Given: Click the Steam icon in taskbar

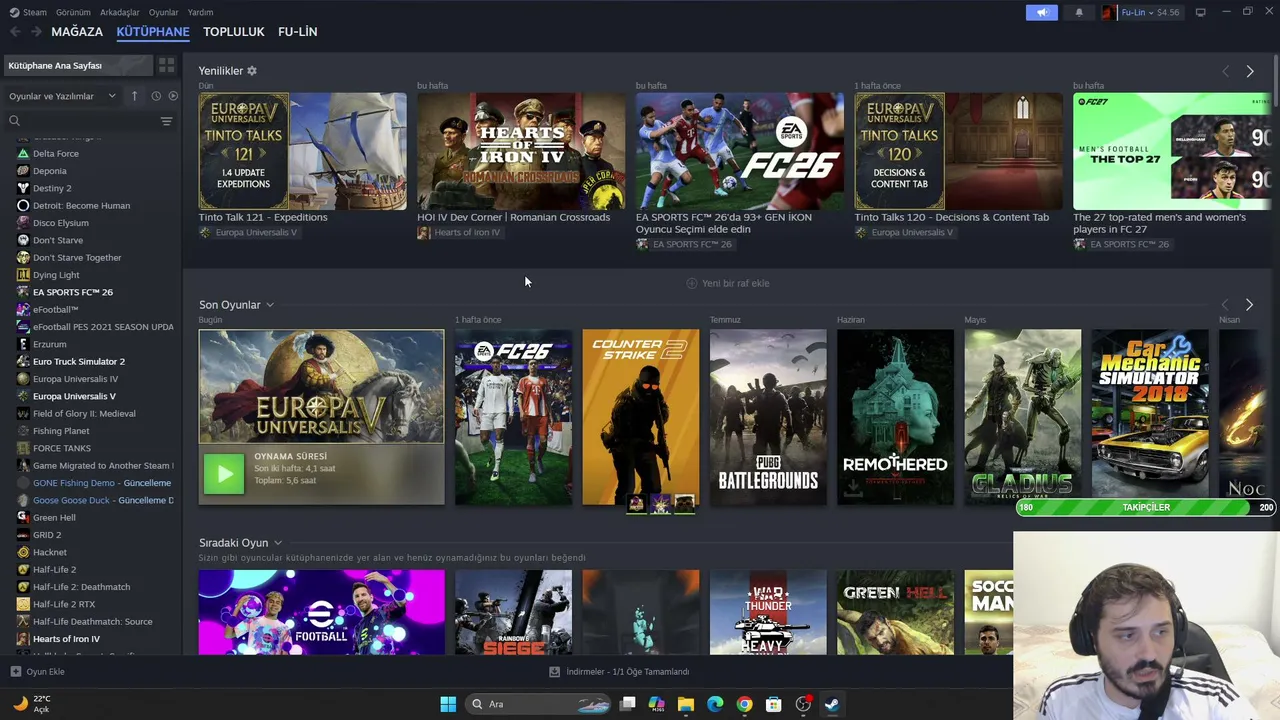Looking at the screenshot, I should tap(832, 704).
